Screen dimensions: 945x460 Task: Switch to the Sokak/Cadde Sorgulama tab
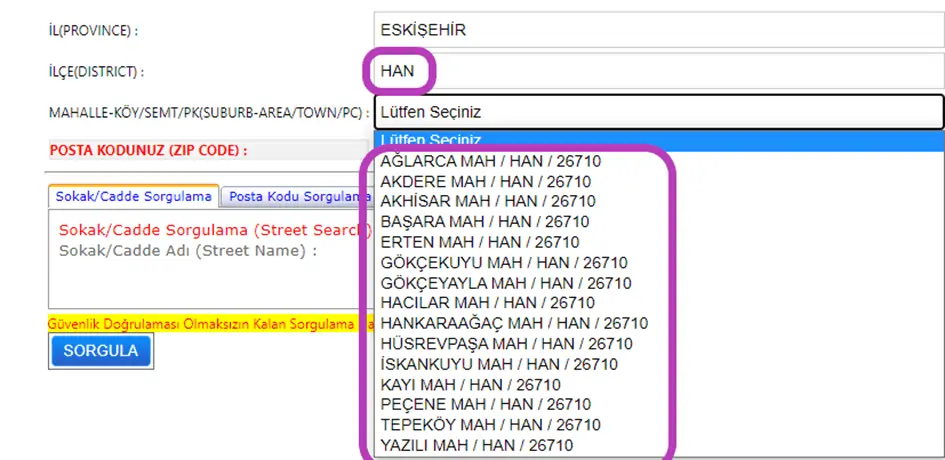pyautogui.click(x=133, y=196)
